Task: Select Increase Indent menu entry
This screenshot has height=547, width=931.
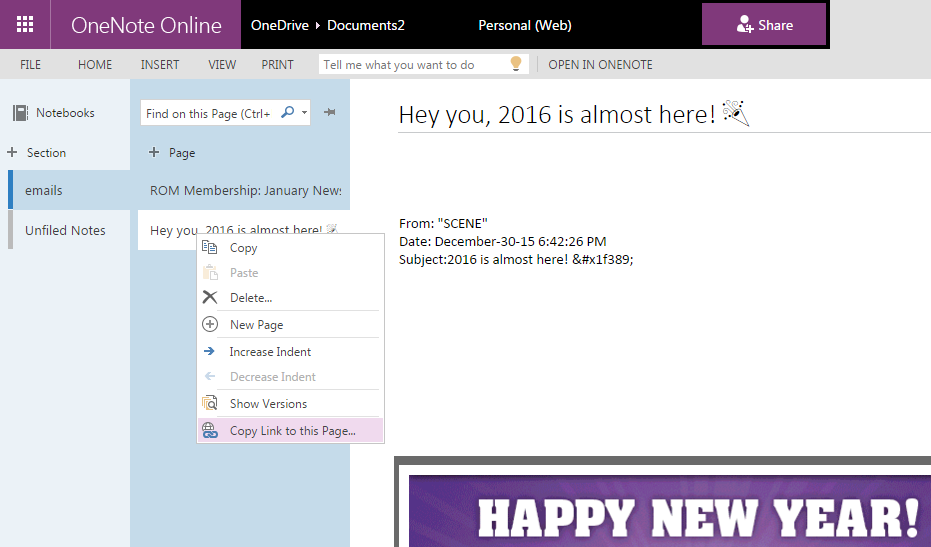Action: click(x=290, y=352)
